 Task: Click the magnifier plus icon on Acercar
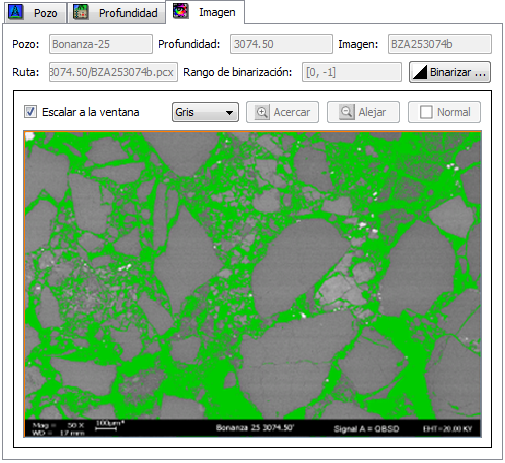pyautogui.click(x=262, y=112)
